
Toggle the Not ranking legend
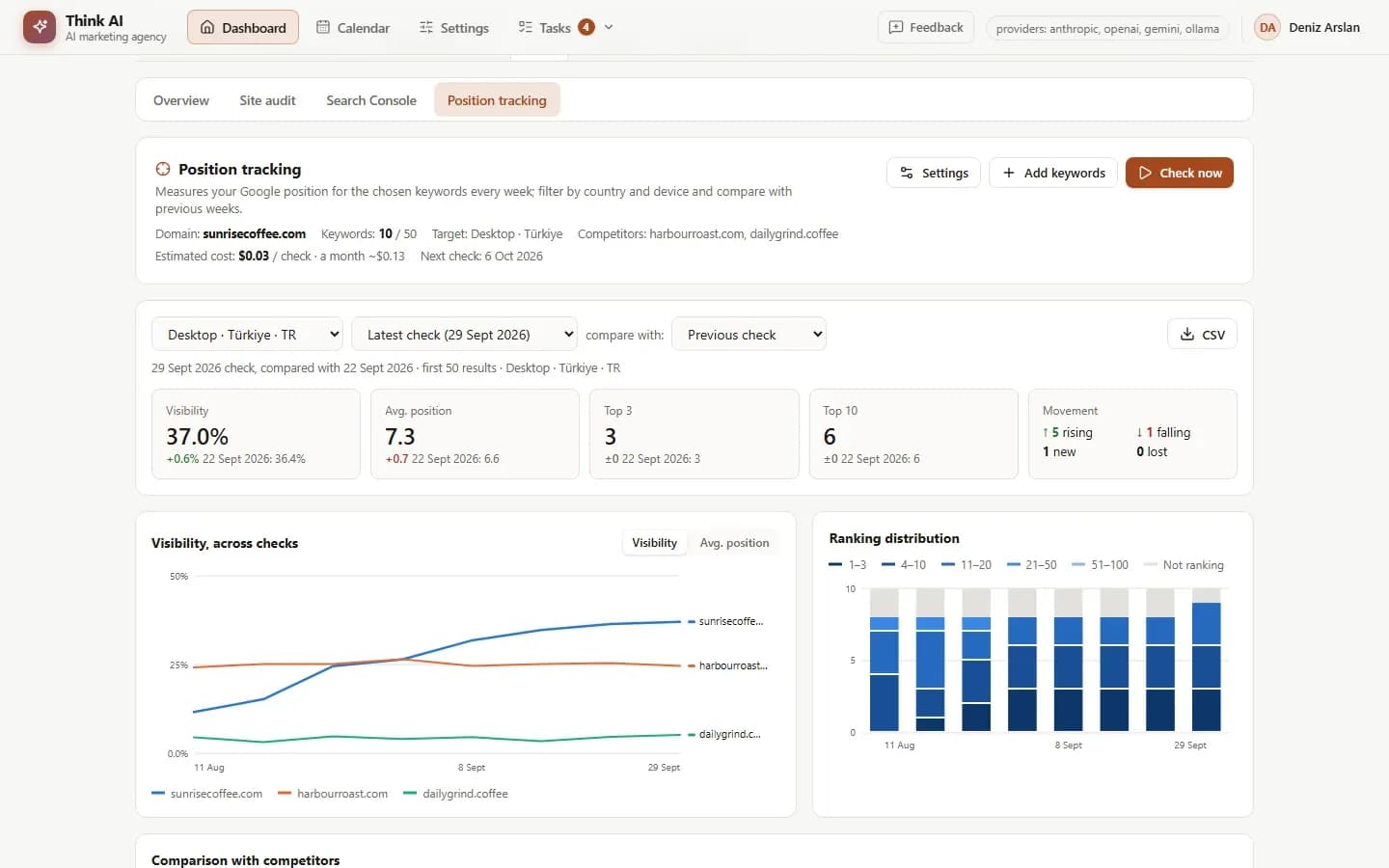pos(1184,565)
